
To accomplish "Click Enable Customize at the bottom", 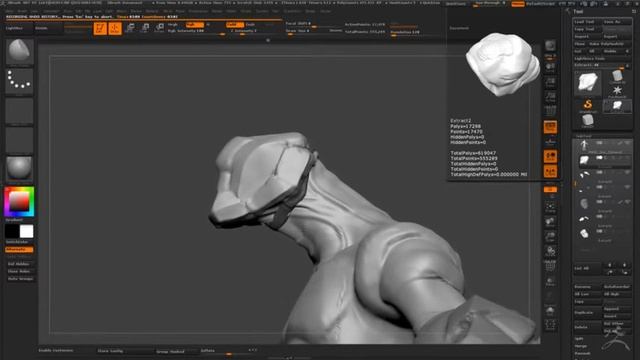I will point(56,350).
